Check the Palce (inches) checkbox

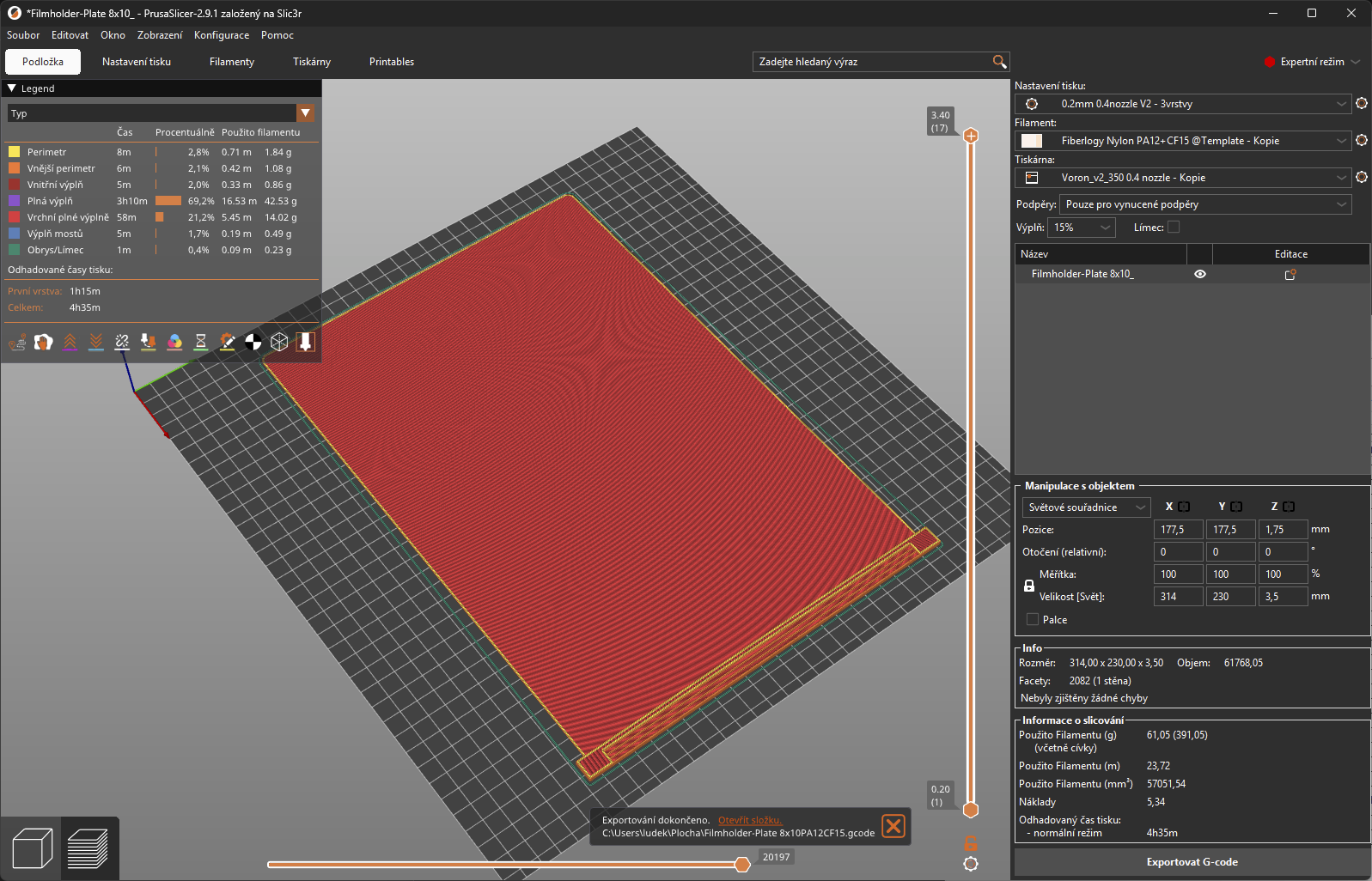(x=1033, y=619)
